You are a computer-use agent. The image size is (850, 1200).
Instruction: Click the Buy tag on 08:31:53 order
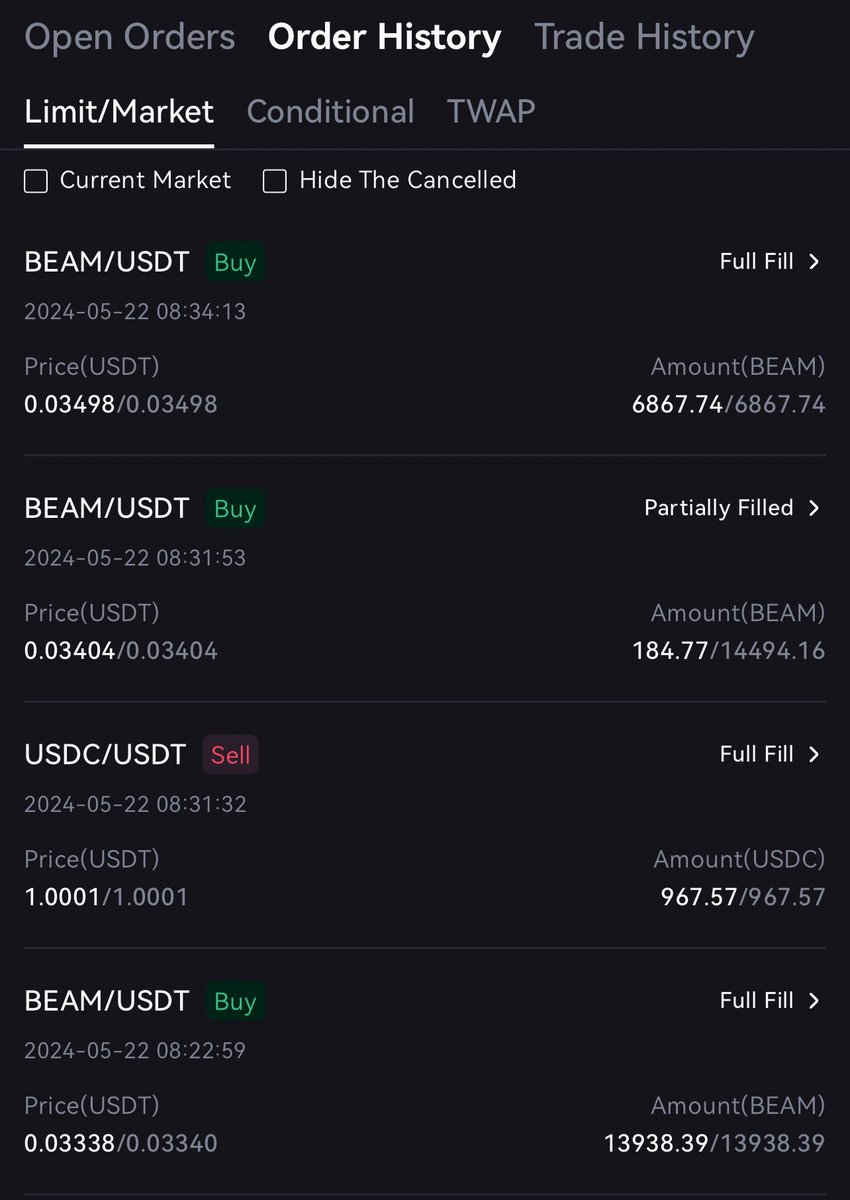point(235,509)
